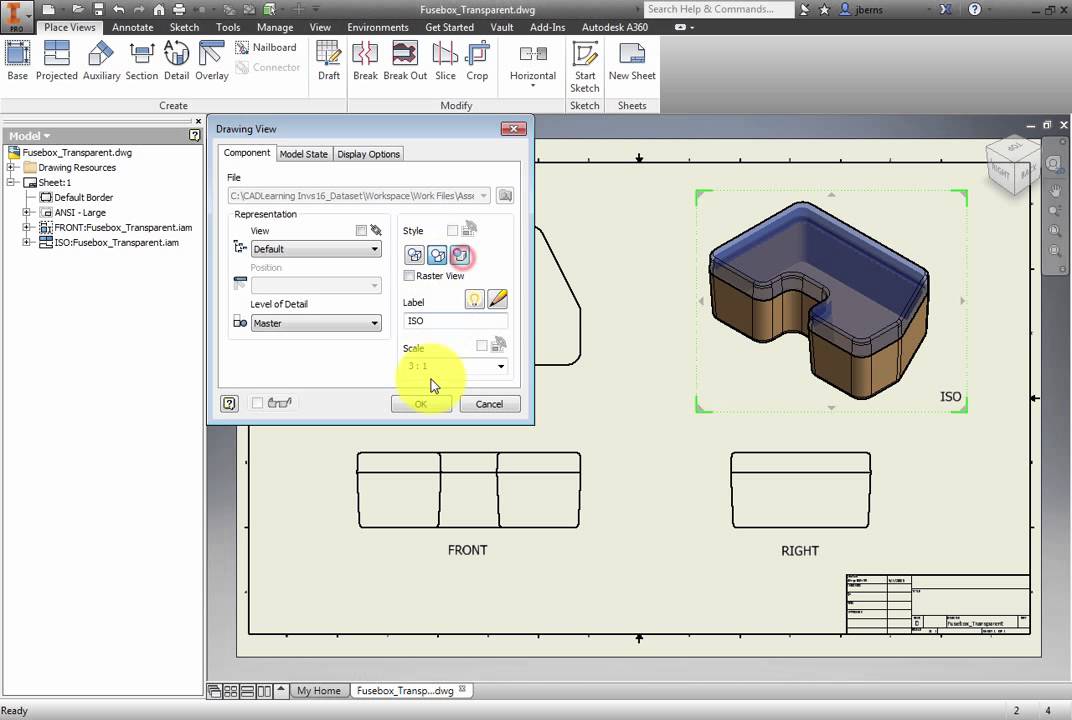Toggle label visibility lightbulb button
The width and height of the screenshot is (1072, 720).
[474, 299]
